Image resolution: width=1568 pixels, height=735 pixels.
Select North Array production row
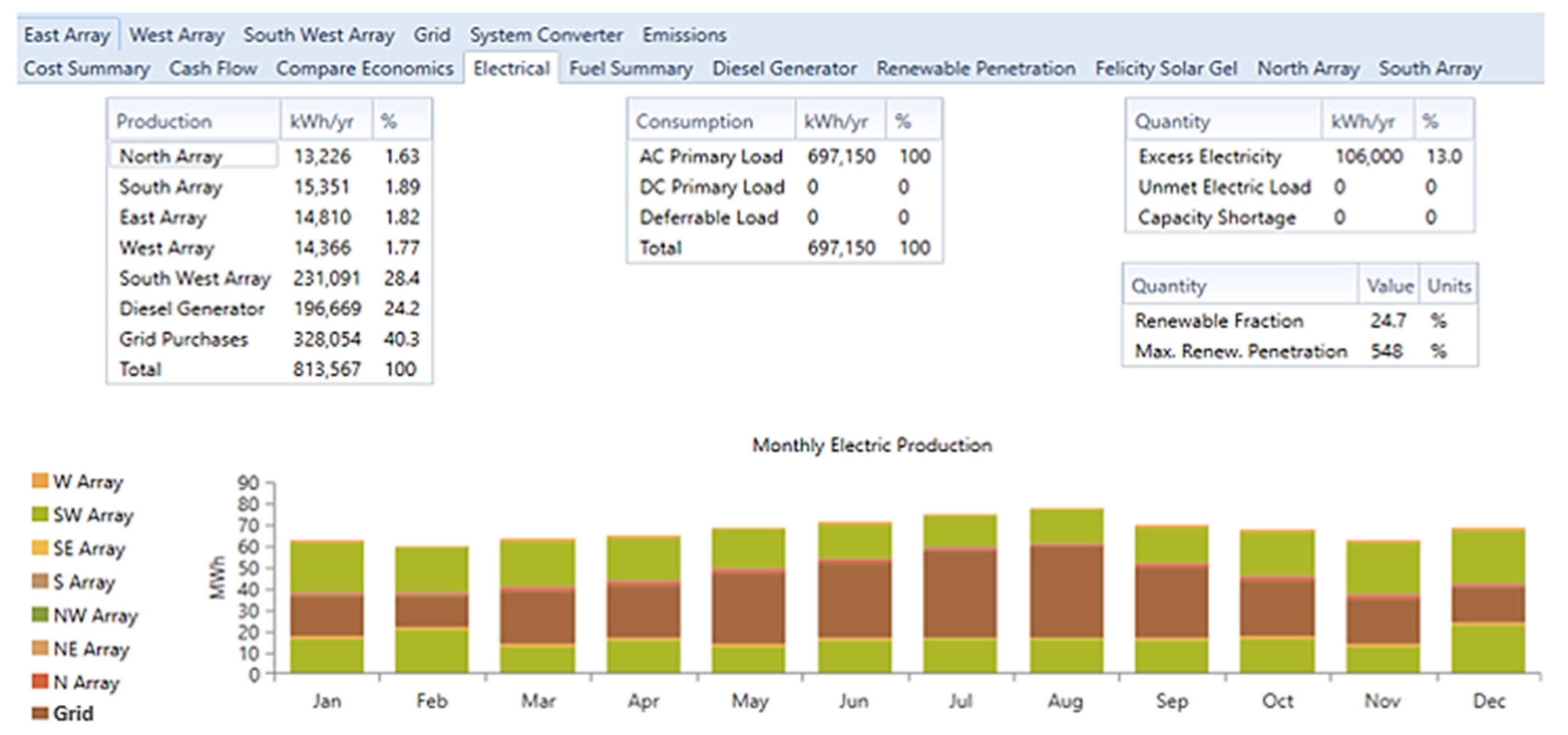(269, 156)
